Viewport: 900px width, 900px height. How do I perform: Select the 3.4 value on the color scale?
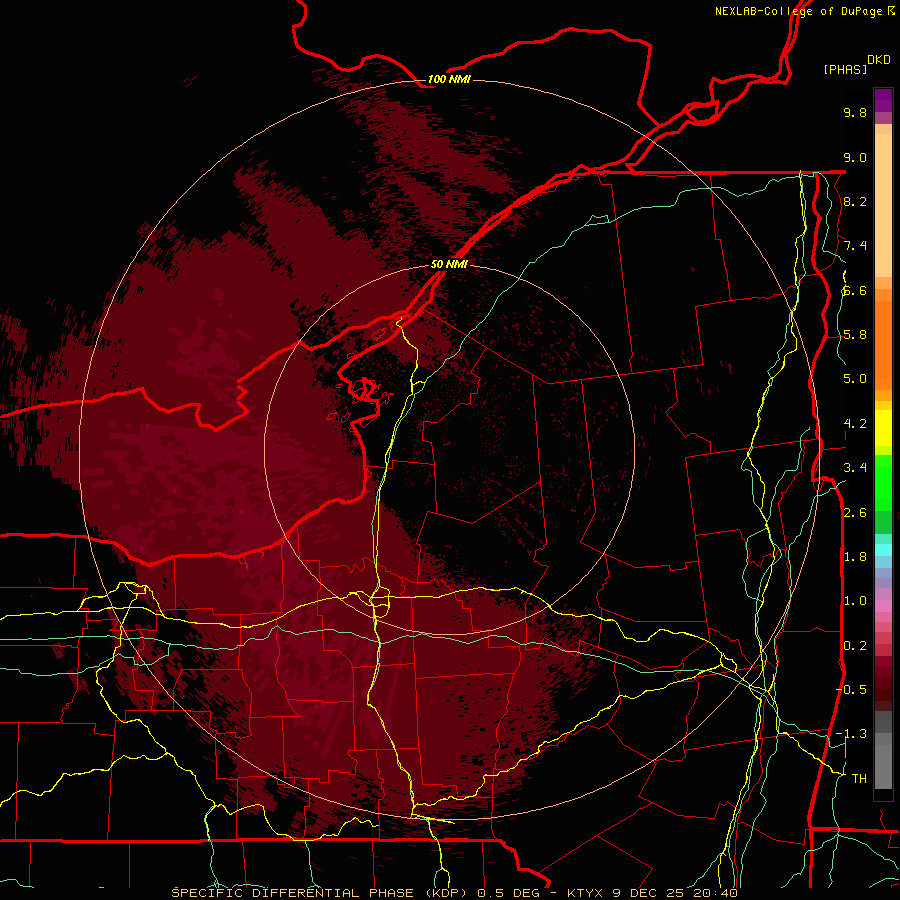[855, 468]
